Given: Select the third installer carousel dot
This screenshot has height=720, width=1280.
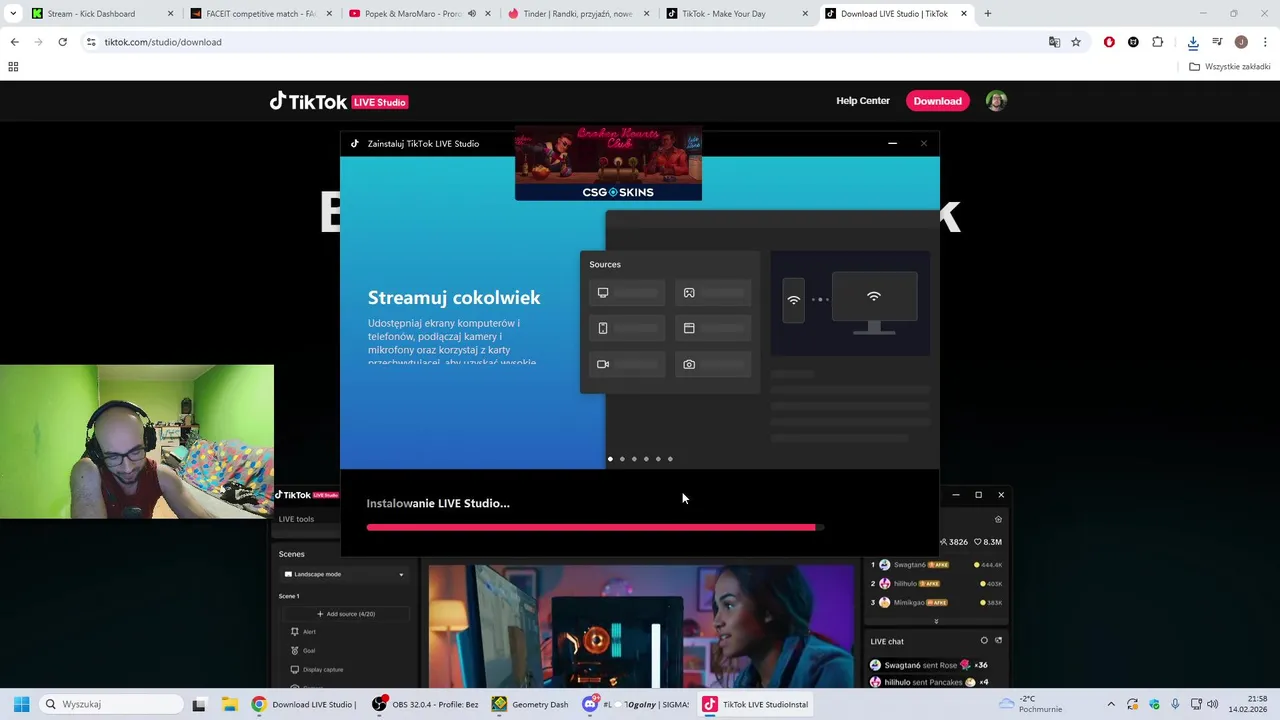Looking at the screenshot, I should click(x=634, y=459).
